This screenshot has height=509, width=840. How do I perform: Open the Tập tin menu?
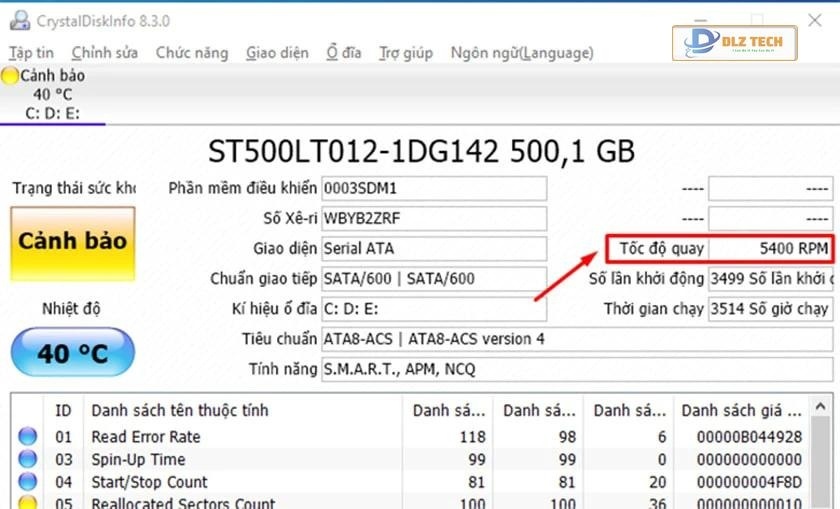[31, 53]
